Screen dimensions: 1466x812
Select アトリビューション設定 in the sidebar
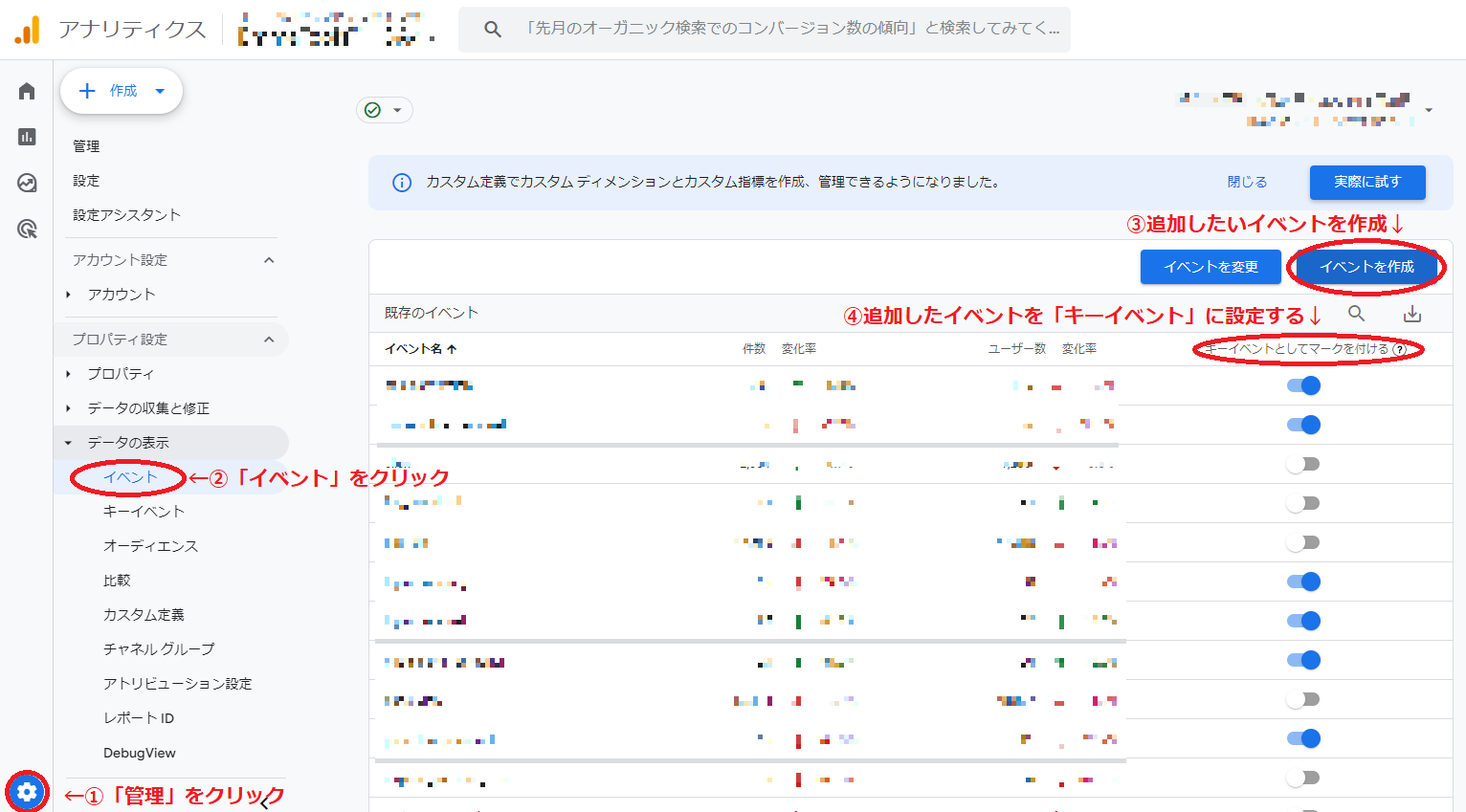[177, 684]
